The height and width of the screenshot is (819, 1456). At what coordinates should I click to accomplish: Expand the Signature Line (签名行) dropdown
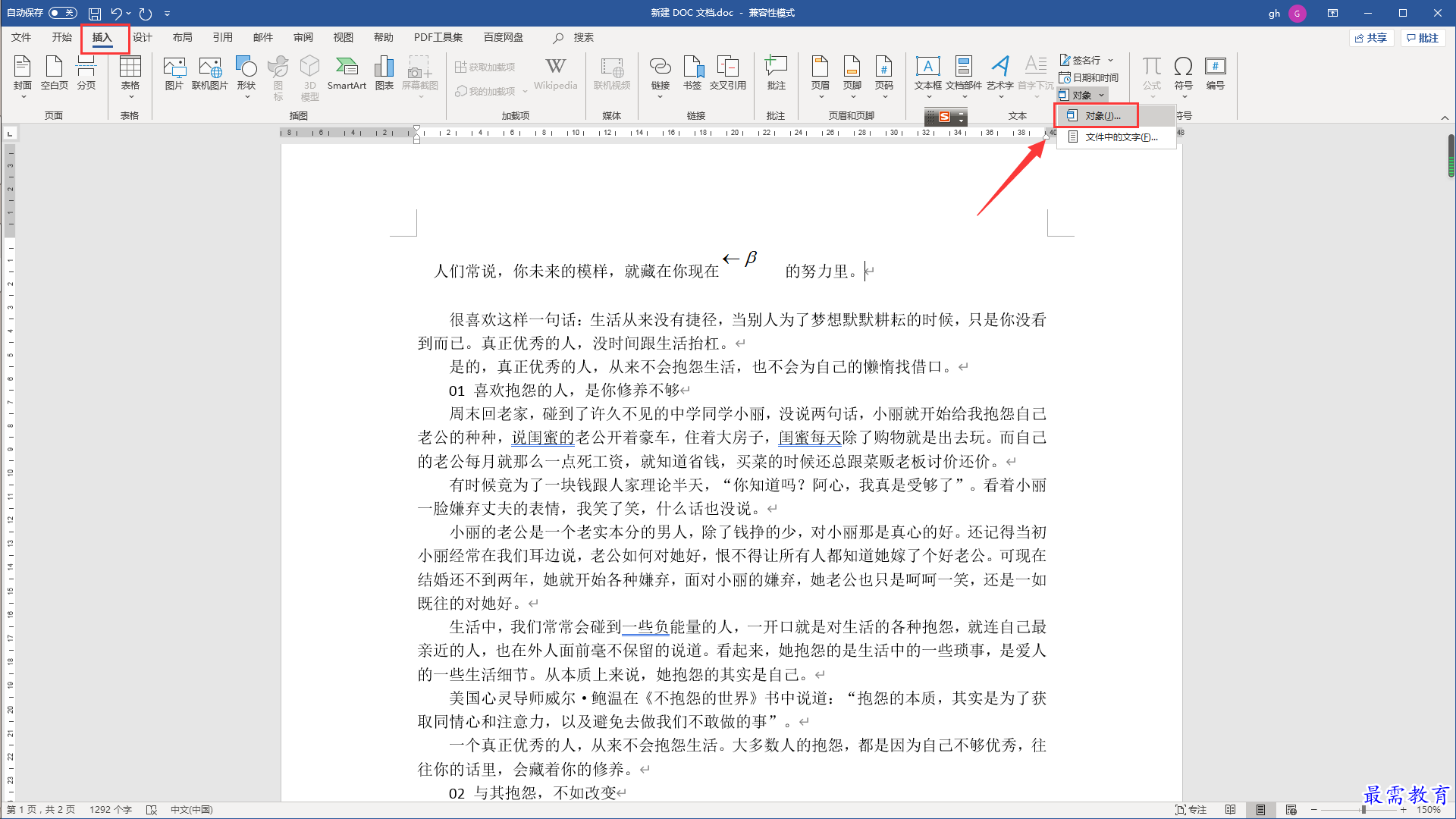pos(1111,60)
